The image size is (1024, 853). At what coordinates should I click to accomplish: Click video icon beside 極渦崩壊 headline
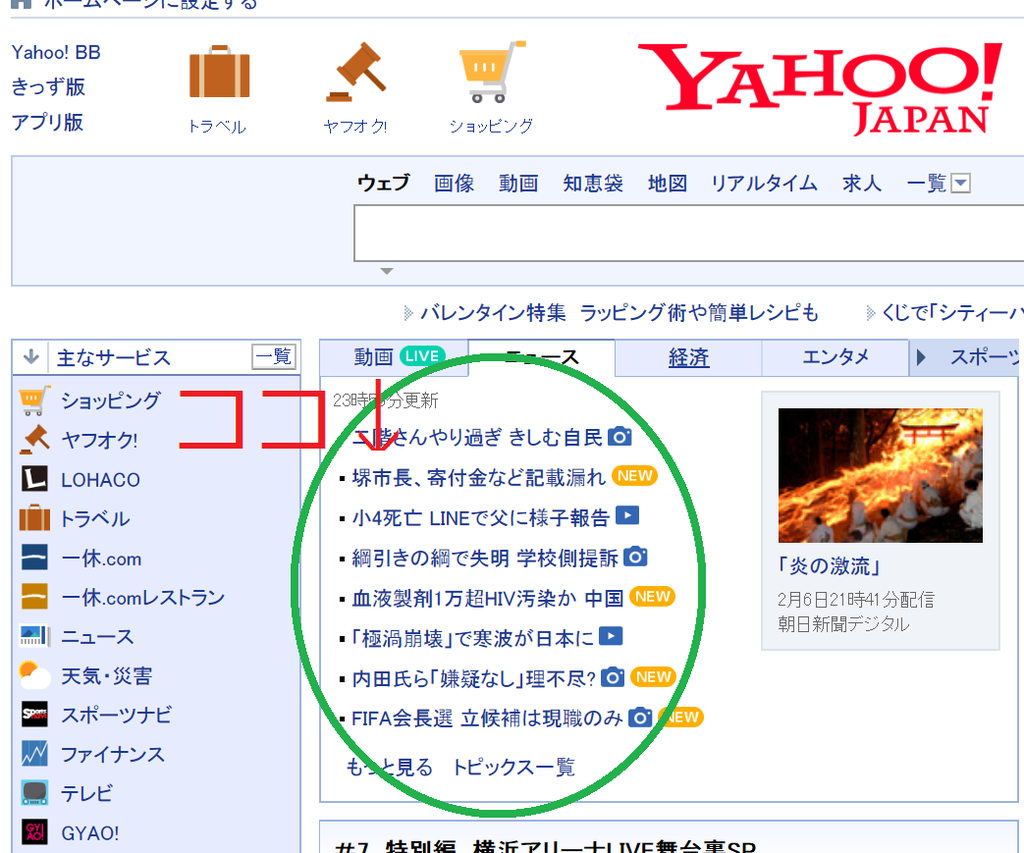pos(611,636)
